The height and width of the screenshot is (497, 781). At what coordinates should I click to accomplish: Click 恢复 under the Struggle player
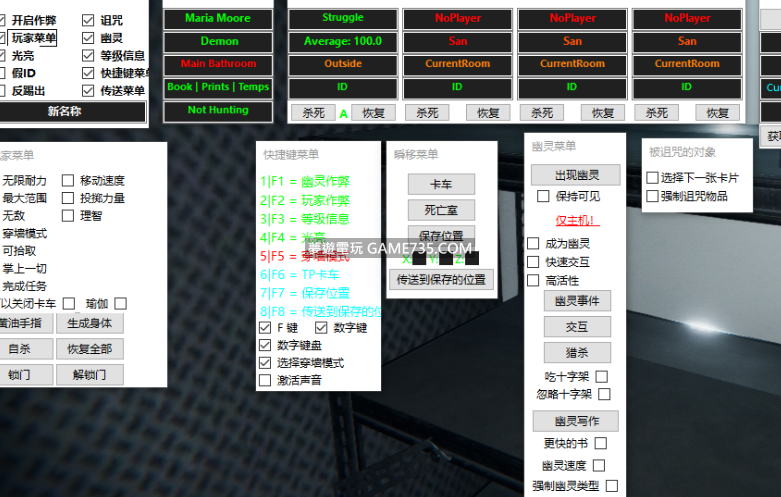coord(374,113)
